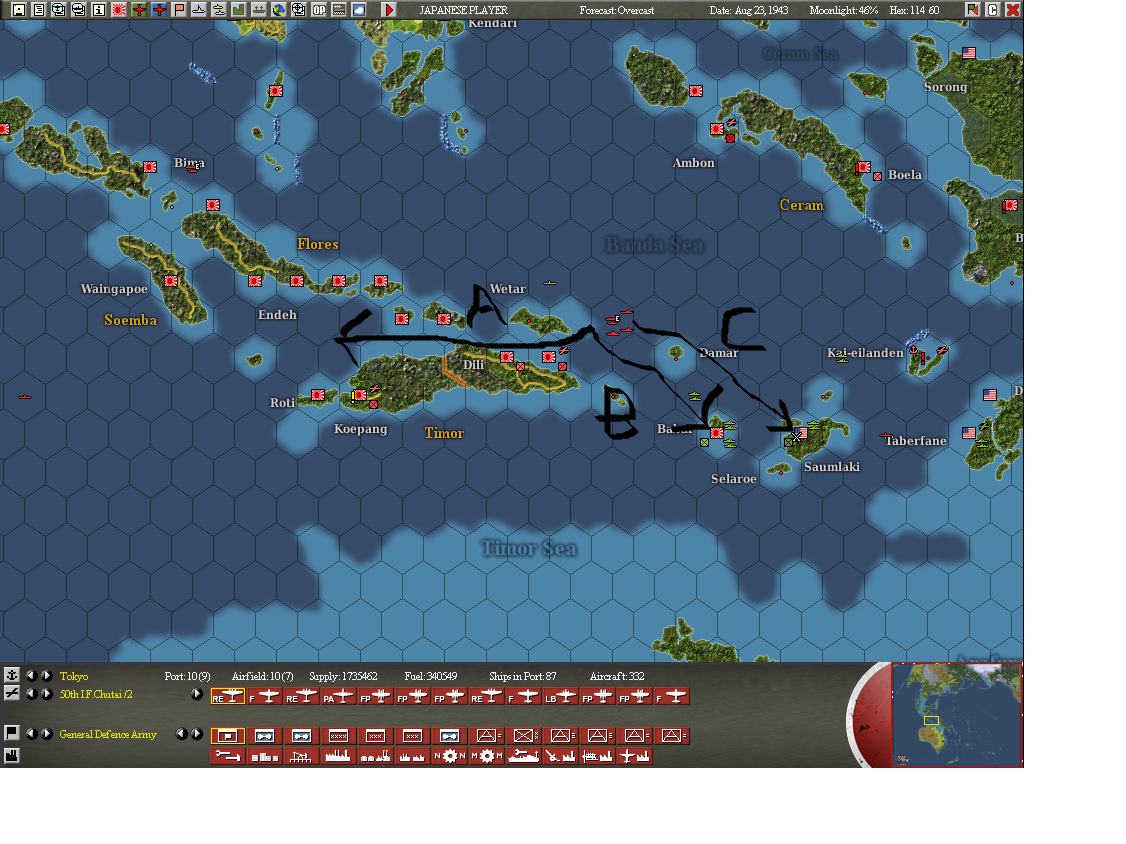Select the LB aircraft group icon
This screenshot has width=1126, height=844.
560,697
